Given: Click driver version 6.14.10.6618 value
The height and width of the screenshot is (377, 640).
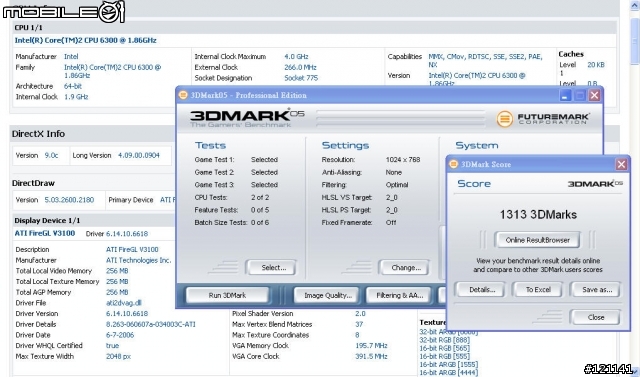Looking at the screenshot, I should (127, 314).
